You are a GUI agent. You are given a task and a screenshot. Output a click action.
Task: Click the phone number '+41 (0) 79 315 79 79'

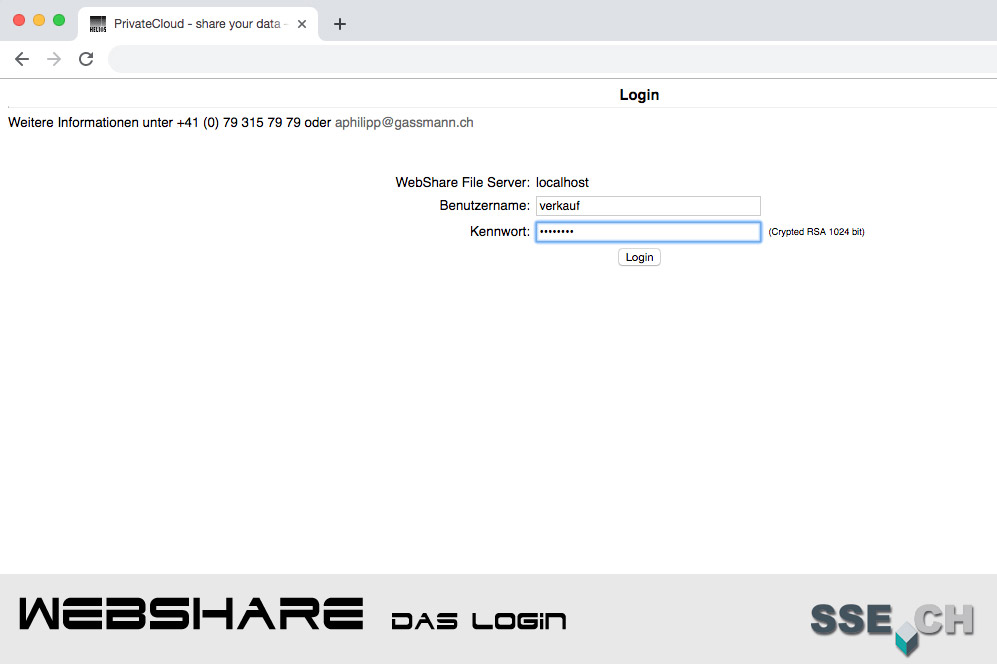[238, 123]
